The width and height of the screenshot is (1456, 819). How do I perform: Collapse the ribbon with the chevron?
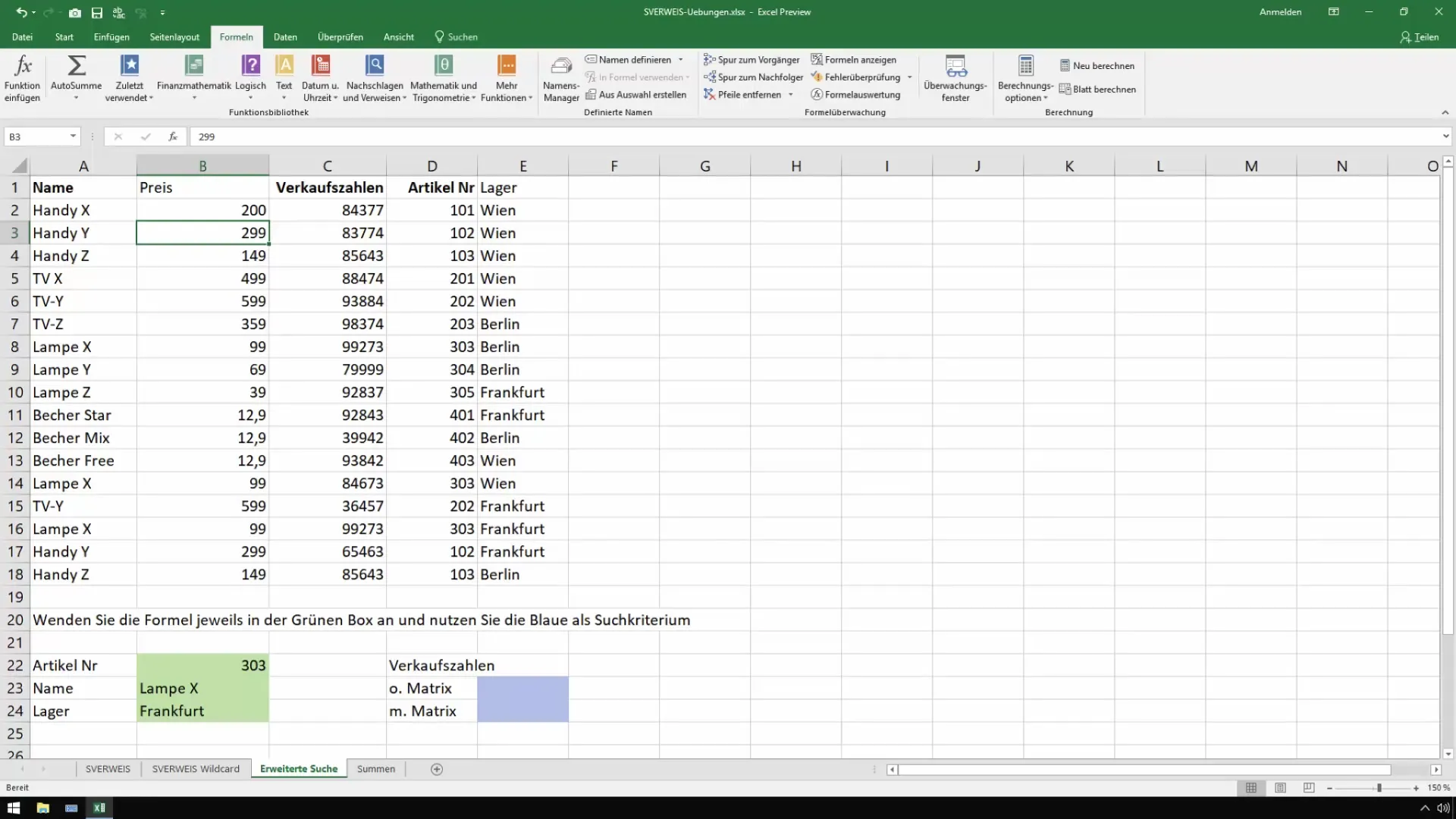point(1445,112)
